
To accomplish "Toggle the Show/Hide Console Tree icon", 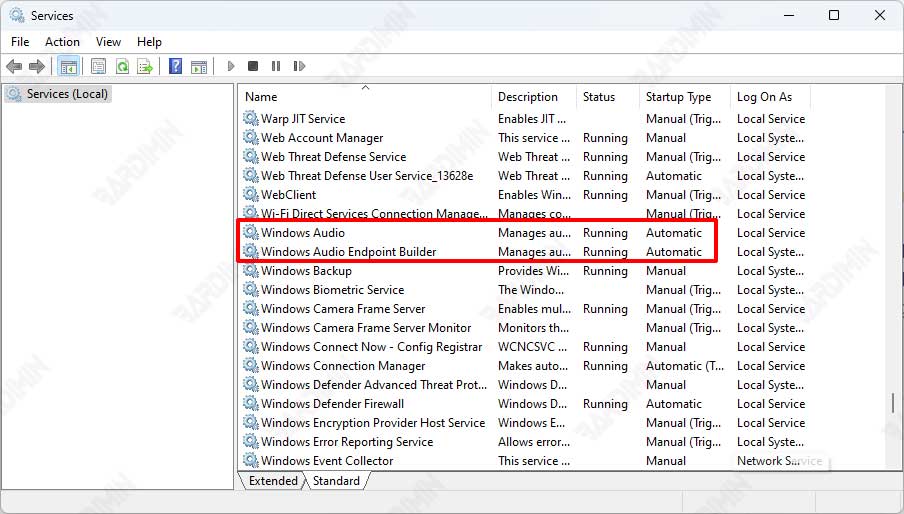I will (69, 66).
